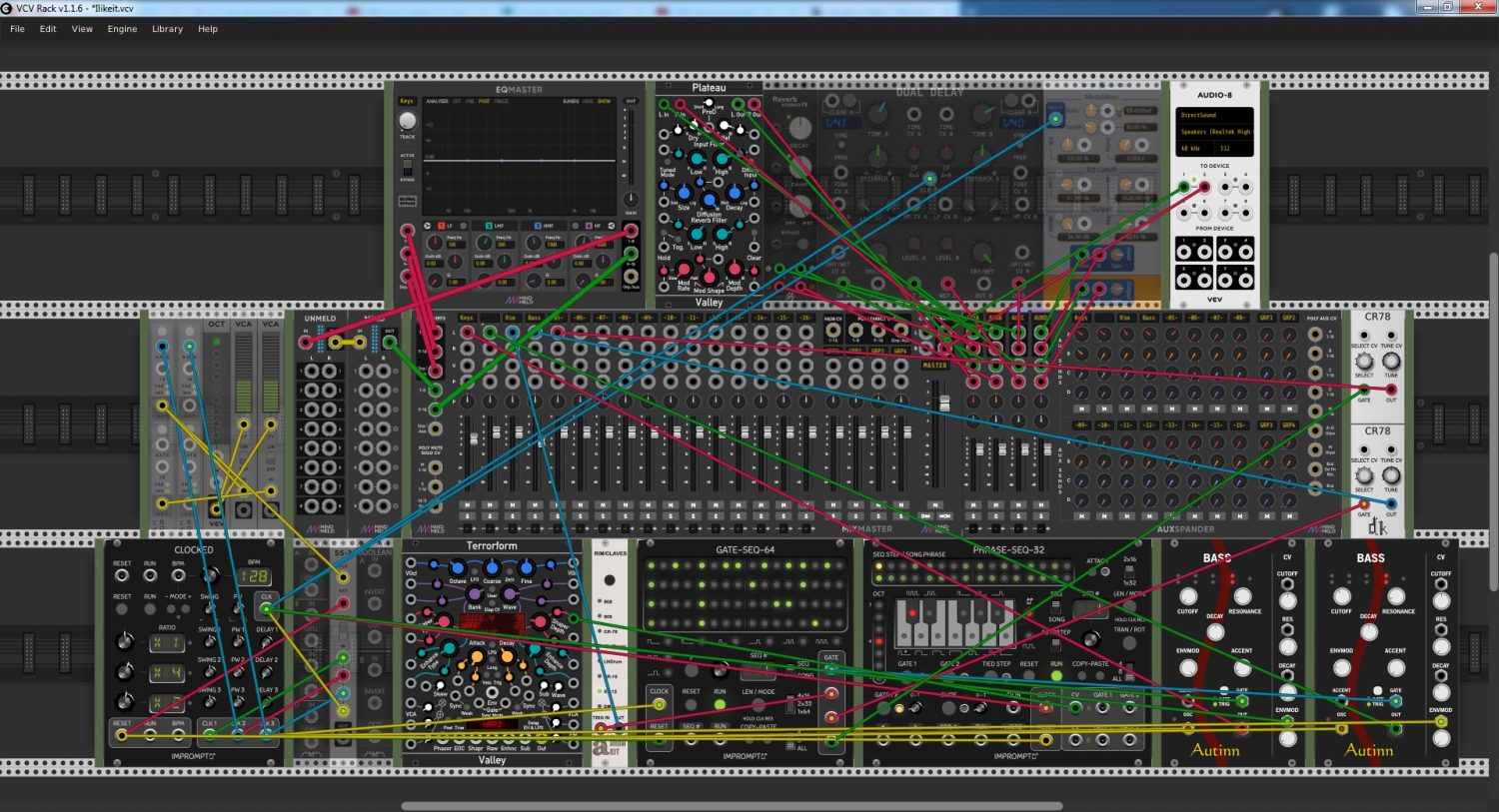Open the Engine menu
Viewport: 1499px width, 812px height.
pos(122,29)
